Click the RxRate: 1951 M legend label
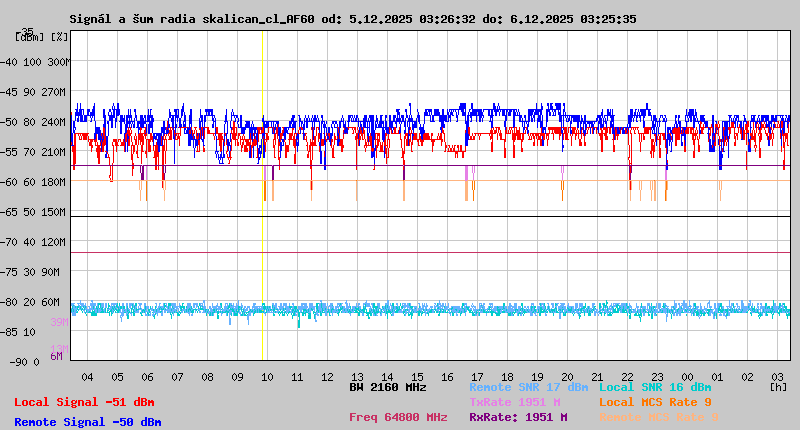 click(518, 417)
